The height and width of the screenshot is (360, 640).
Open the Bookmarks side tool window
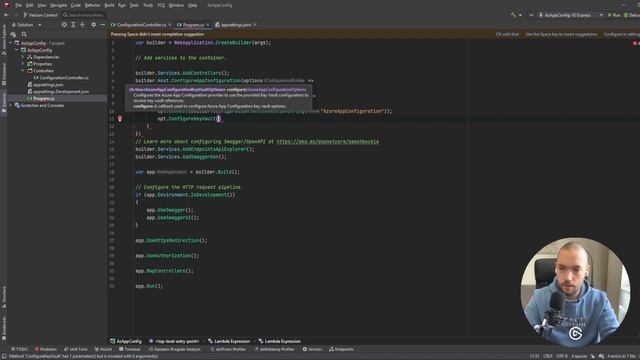click(x=4, y=327)
